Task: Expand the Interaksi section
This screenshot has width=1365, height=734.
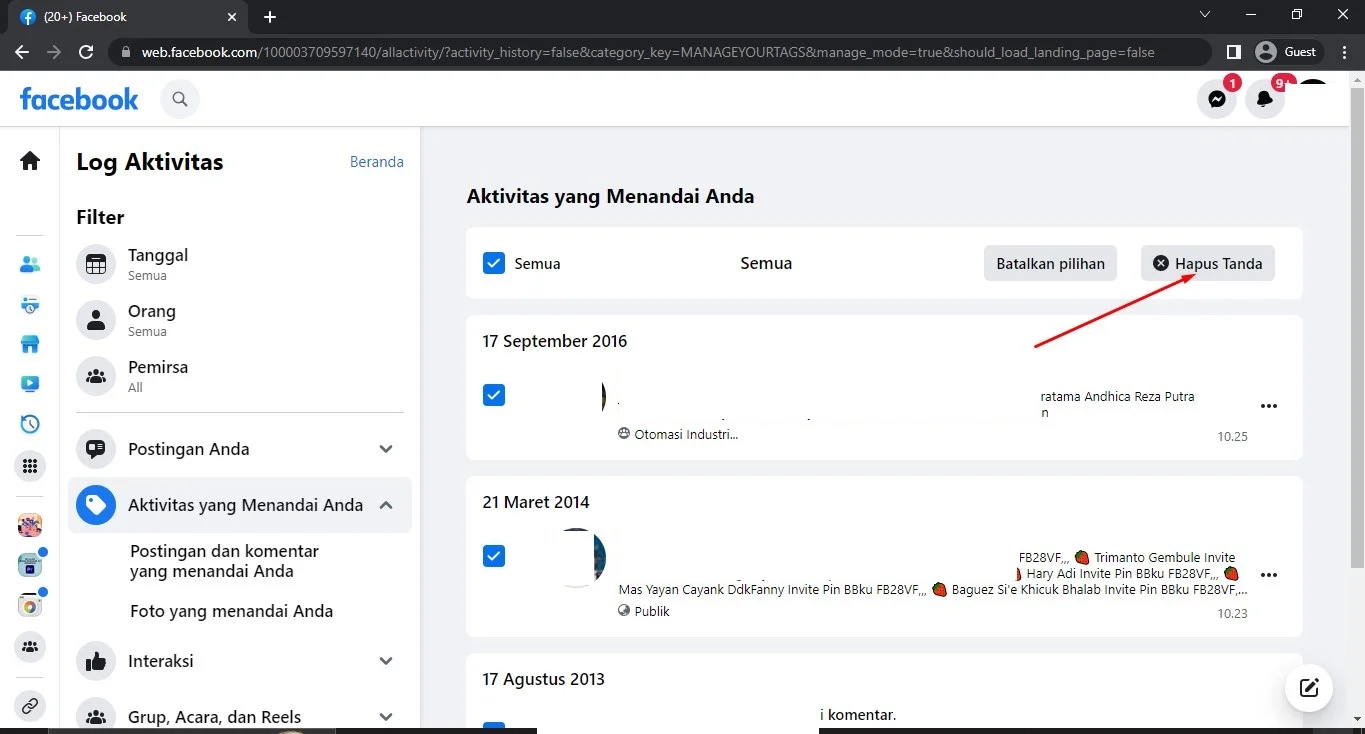Action: pyautogui.click(x=386, y=661)
